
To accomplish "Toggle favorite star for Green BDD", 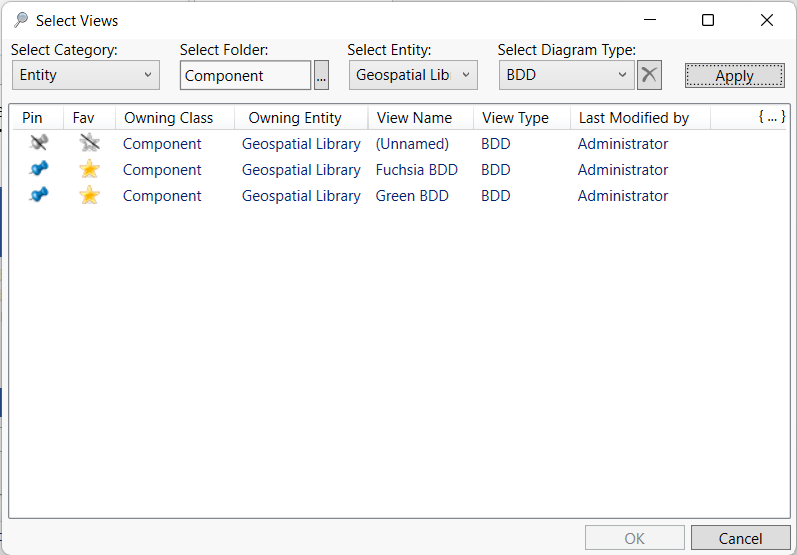I will [x=89, y=196].
